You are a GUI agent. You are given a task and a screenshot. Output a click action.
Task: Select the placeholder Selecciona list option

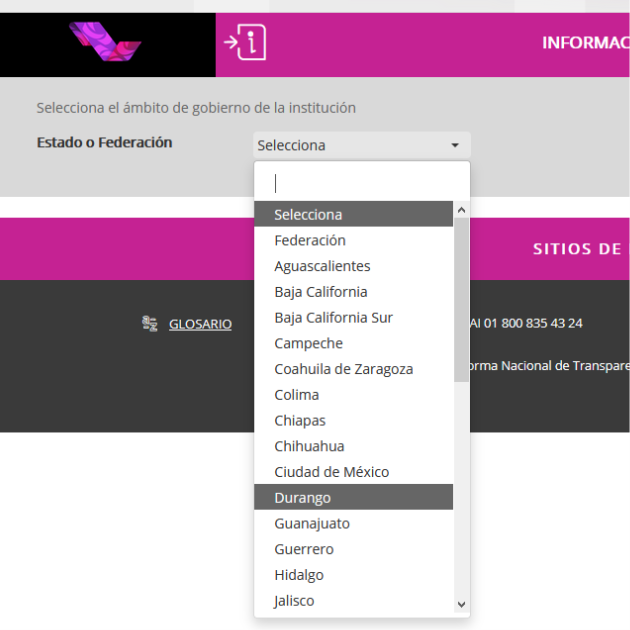308,214
